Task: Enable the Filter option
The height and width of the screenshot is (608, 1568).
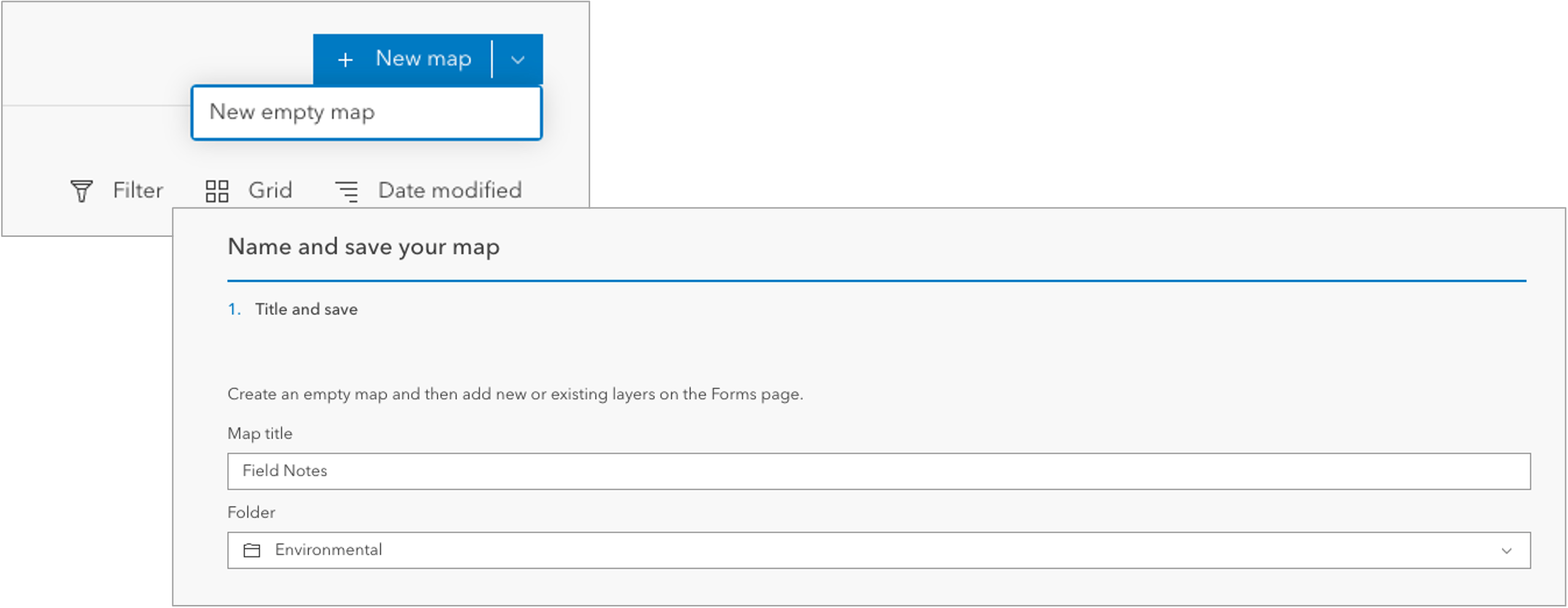Action: point(137,191)
